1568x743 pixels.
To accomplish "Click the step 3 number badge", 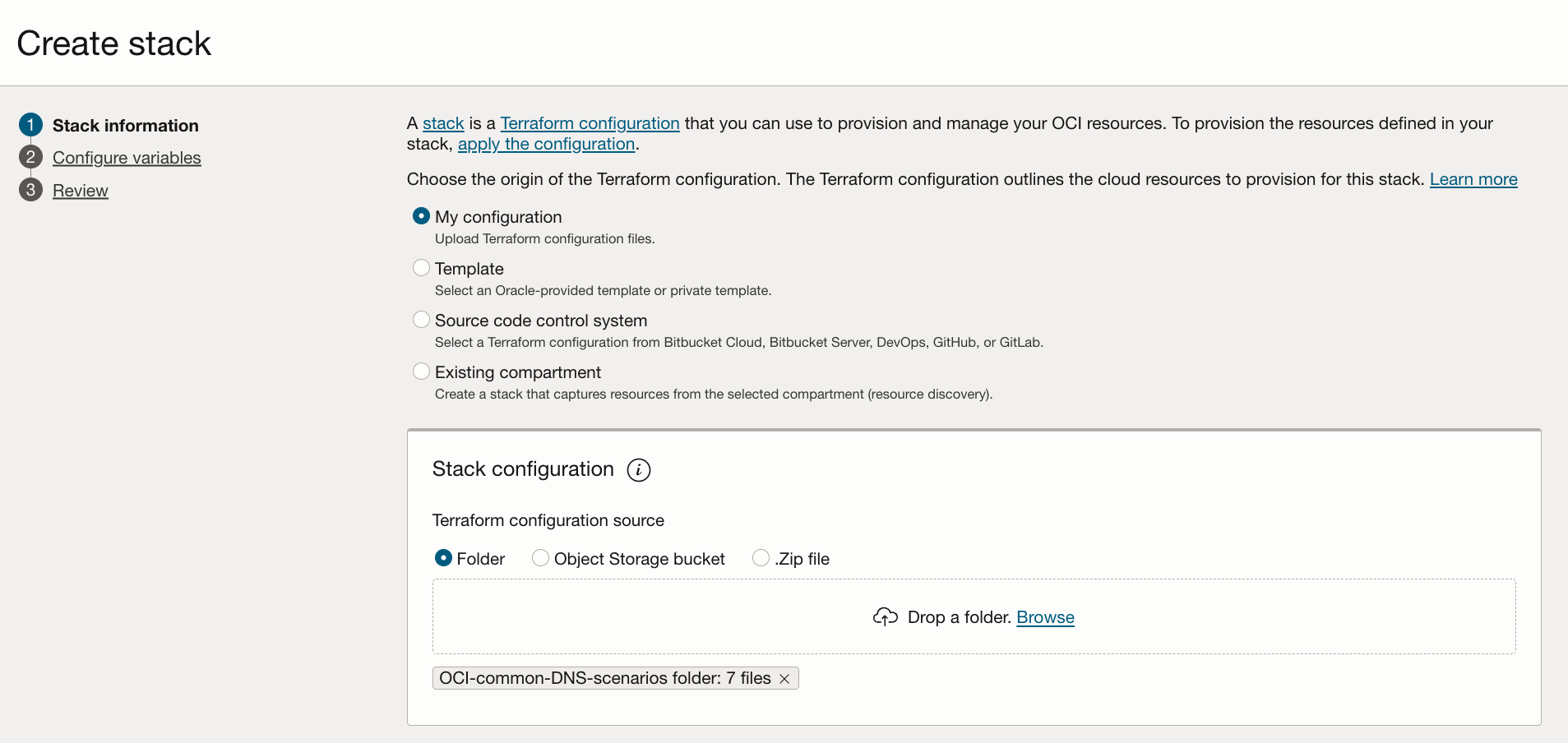I will coord(30,190).
